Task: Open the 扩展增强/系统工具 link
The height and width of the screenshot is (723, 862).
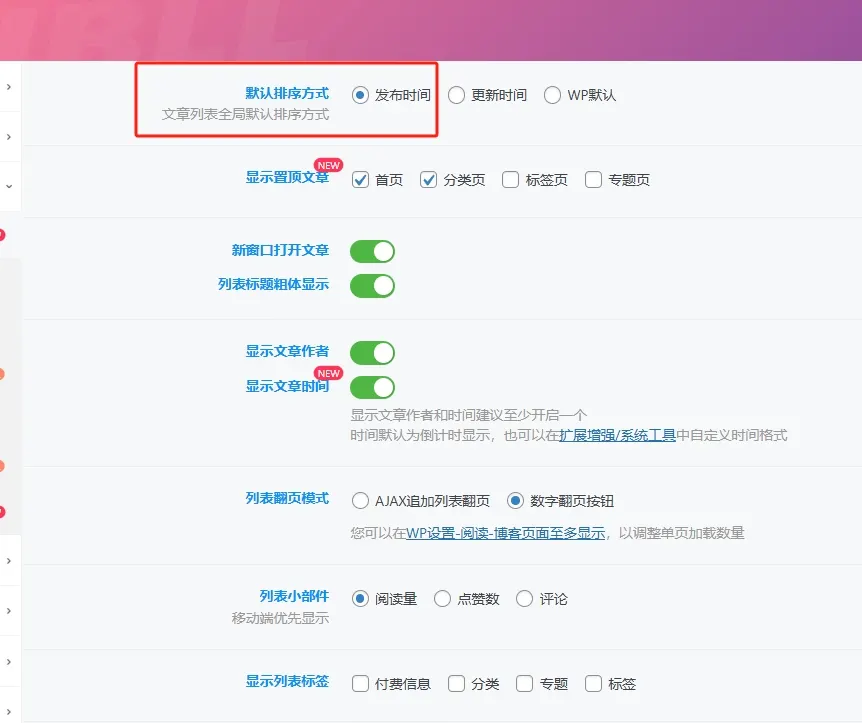Action: tap(617, 435)
